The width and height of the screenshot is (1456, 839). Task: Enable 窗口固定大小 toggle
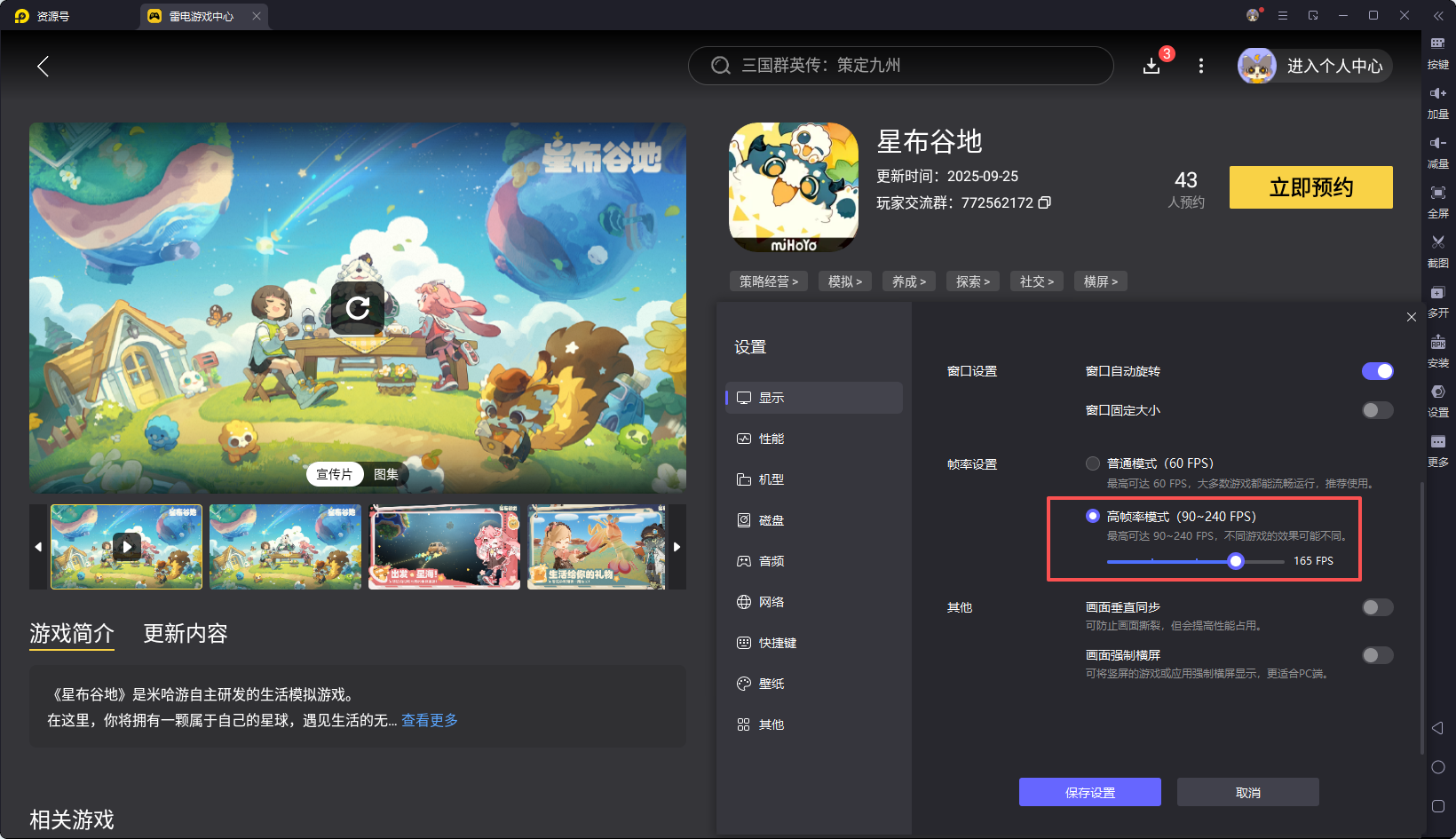(1377, 410)
